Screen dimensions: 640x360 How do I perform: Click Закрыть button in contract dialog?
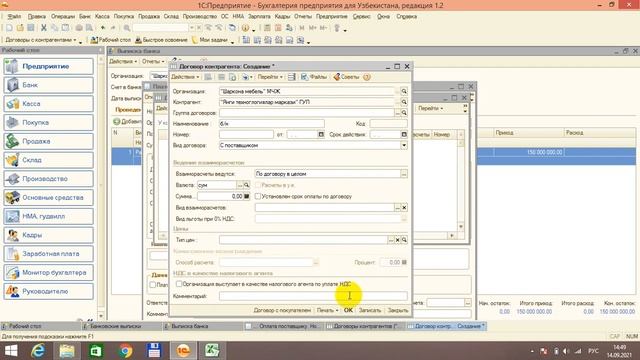(x=398, y=310)
